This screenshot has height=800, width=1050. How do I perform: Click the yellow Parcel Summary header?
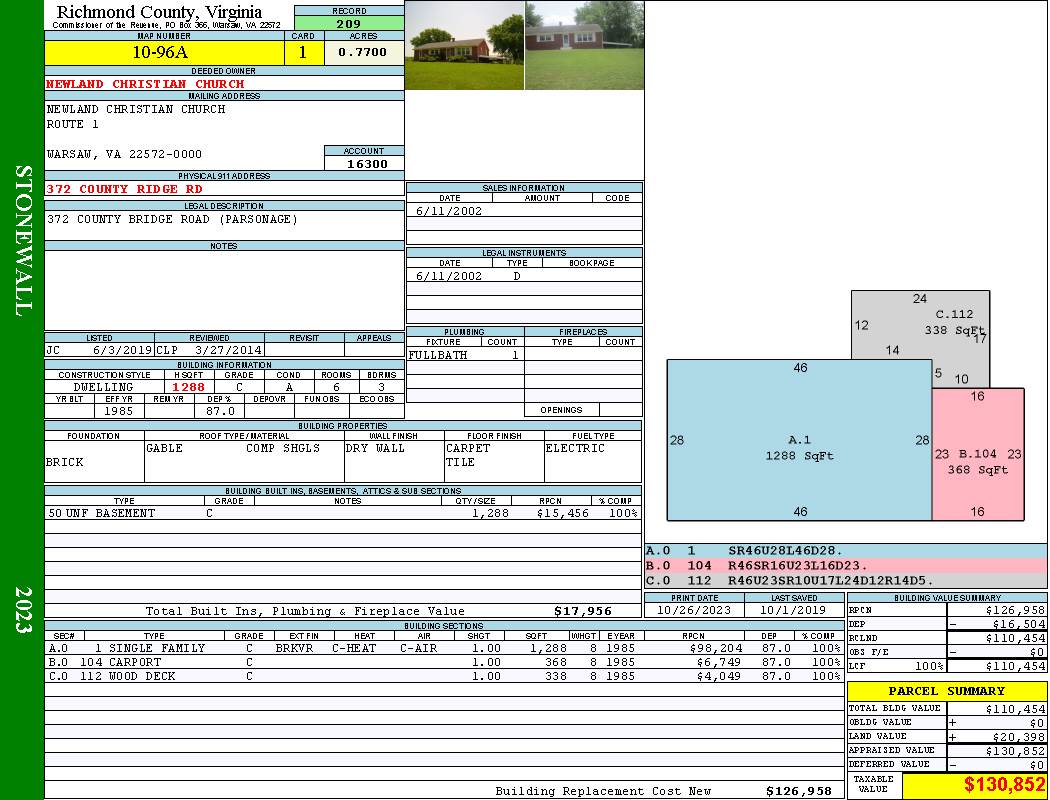point(946,691)
